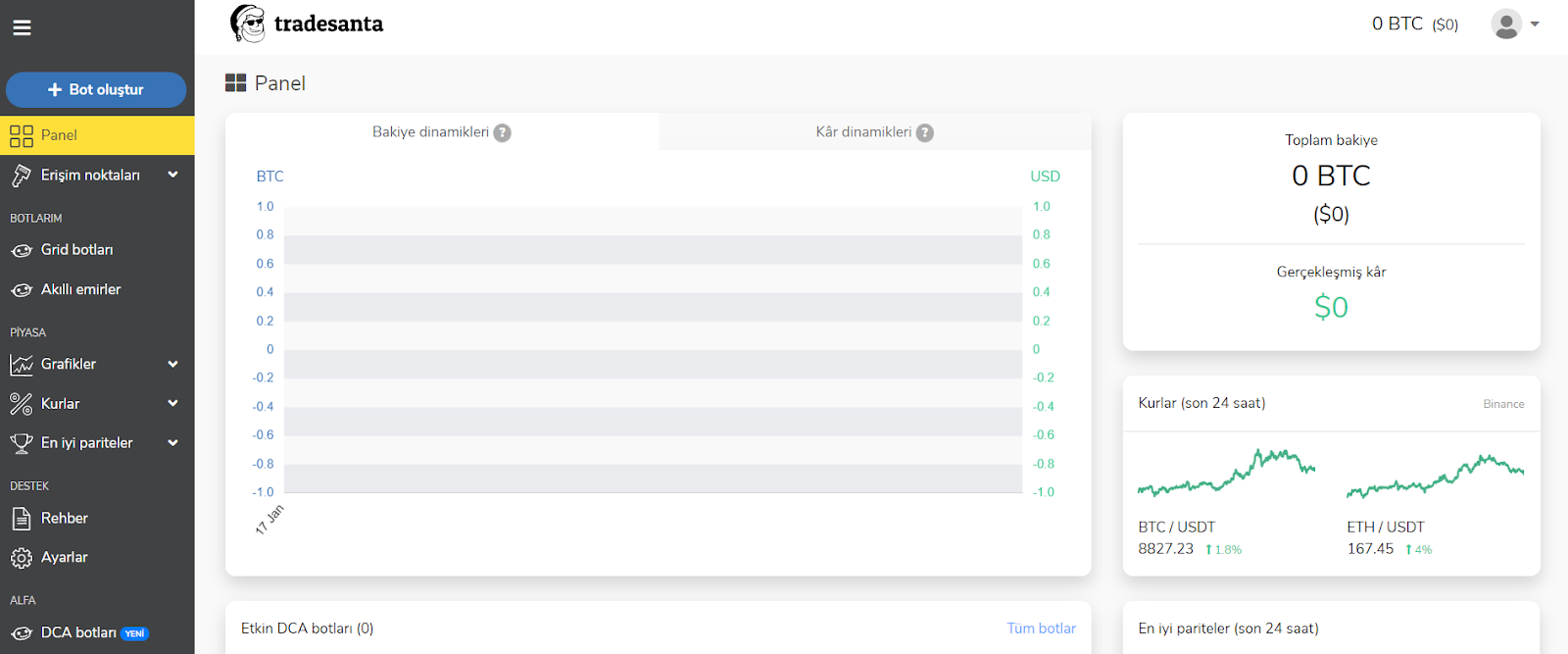This screenshot has height=654, width=1568.
Task: Click help icon beside Bakiye dinamikleri
Action: point(503,132)
